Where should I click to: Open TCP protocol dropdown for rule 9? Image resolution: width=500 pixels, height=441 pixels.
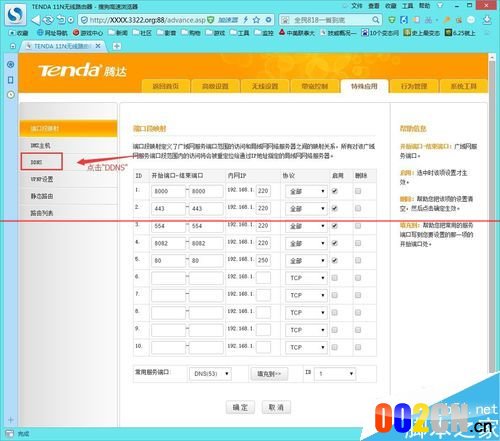click(306, 330)
